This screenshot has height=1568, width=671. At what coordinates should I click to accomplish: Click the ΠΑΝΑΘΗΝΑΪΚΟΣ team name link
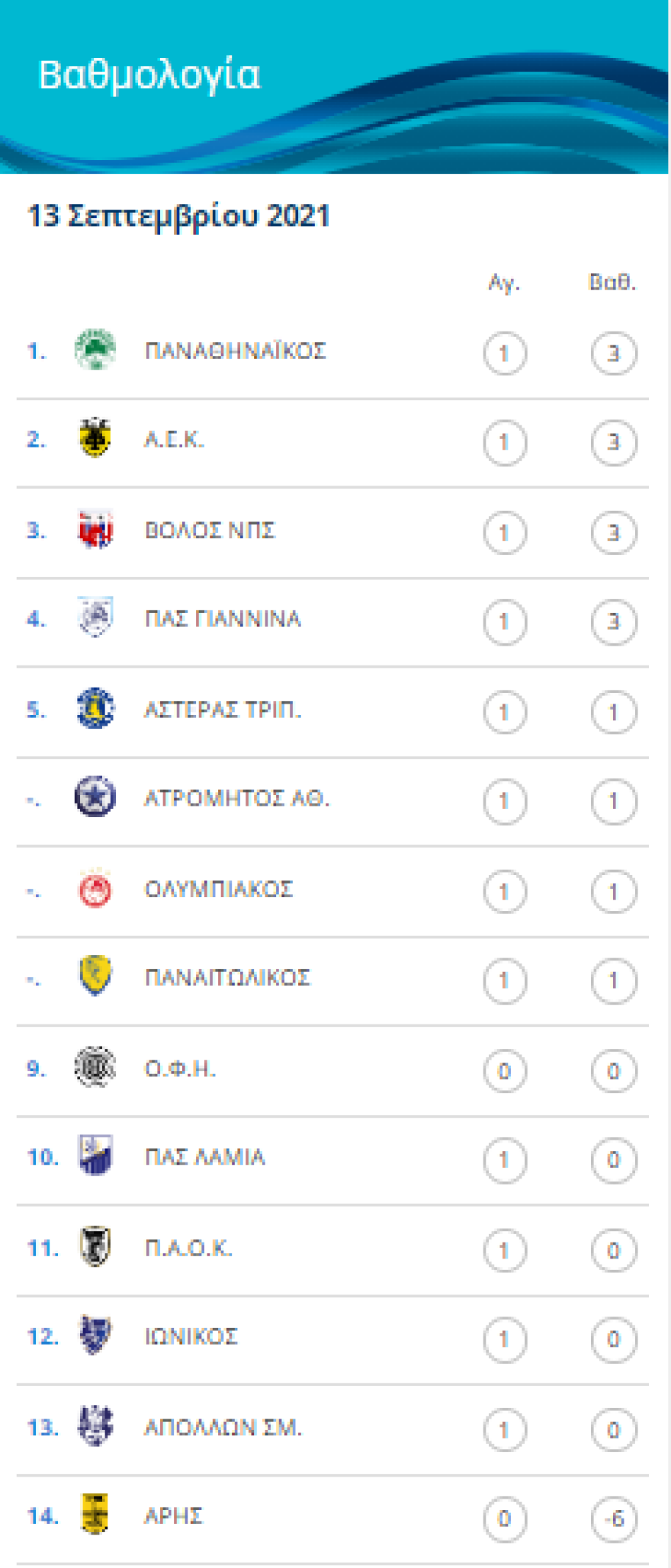point(234,351)
